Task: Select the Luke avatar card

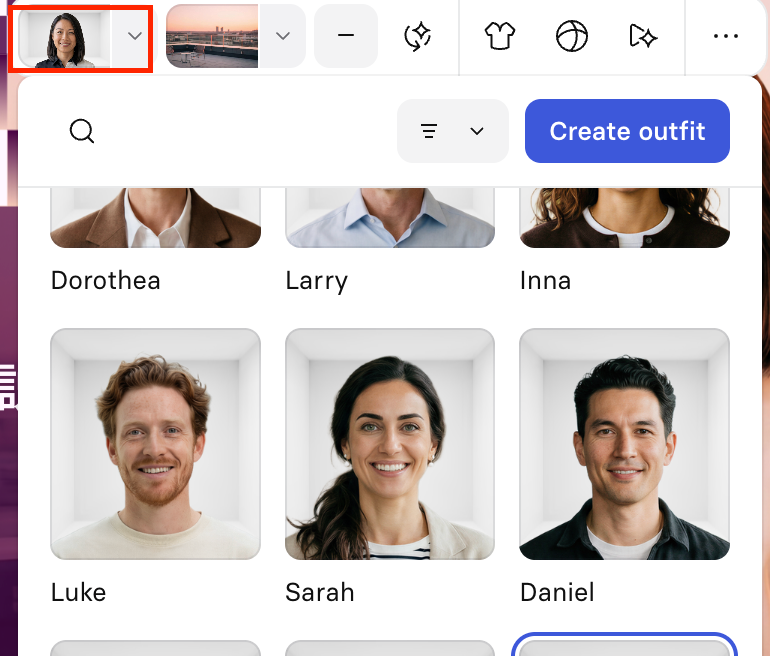Action: pos(156,444)
